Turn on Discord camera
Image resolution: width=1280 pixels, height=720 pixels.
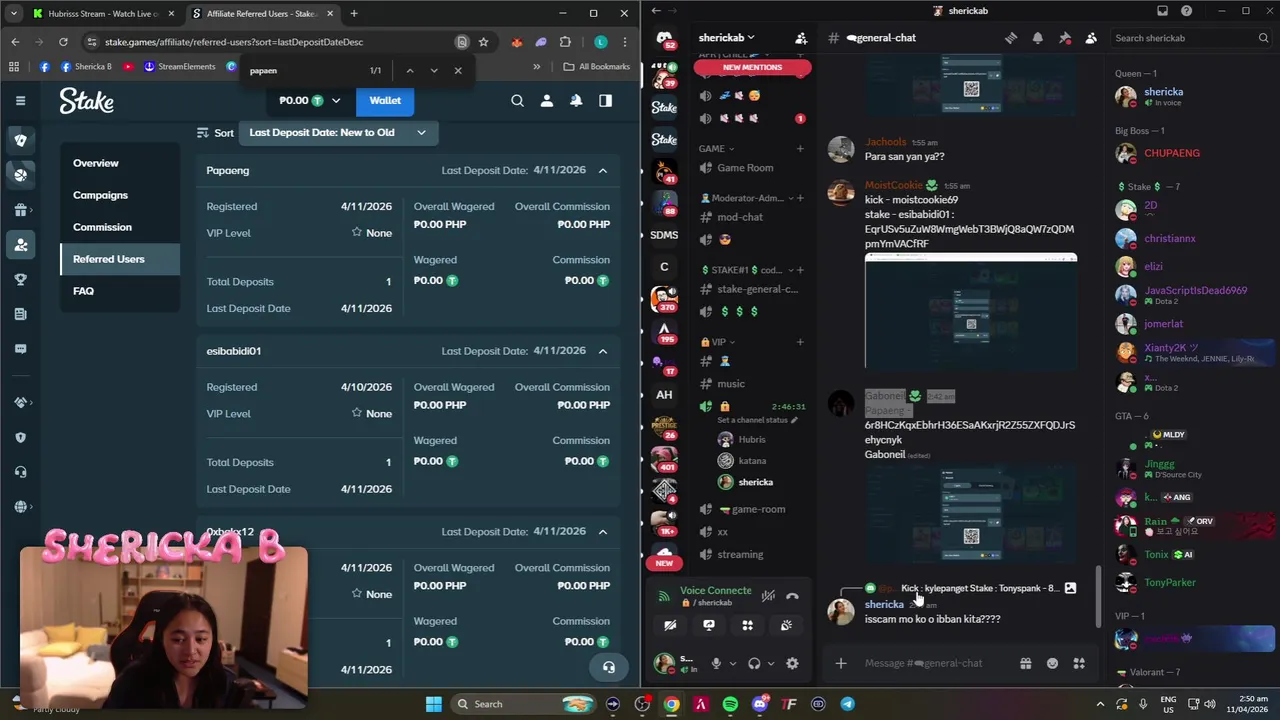(x=670, y=625)
